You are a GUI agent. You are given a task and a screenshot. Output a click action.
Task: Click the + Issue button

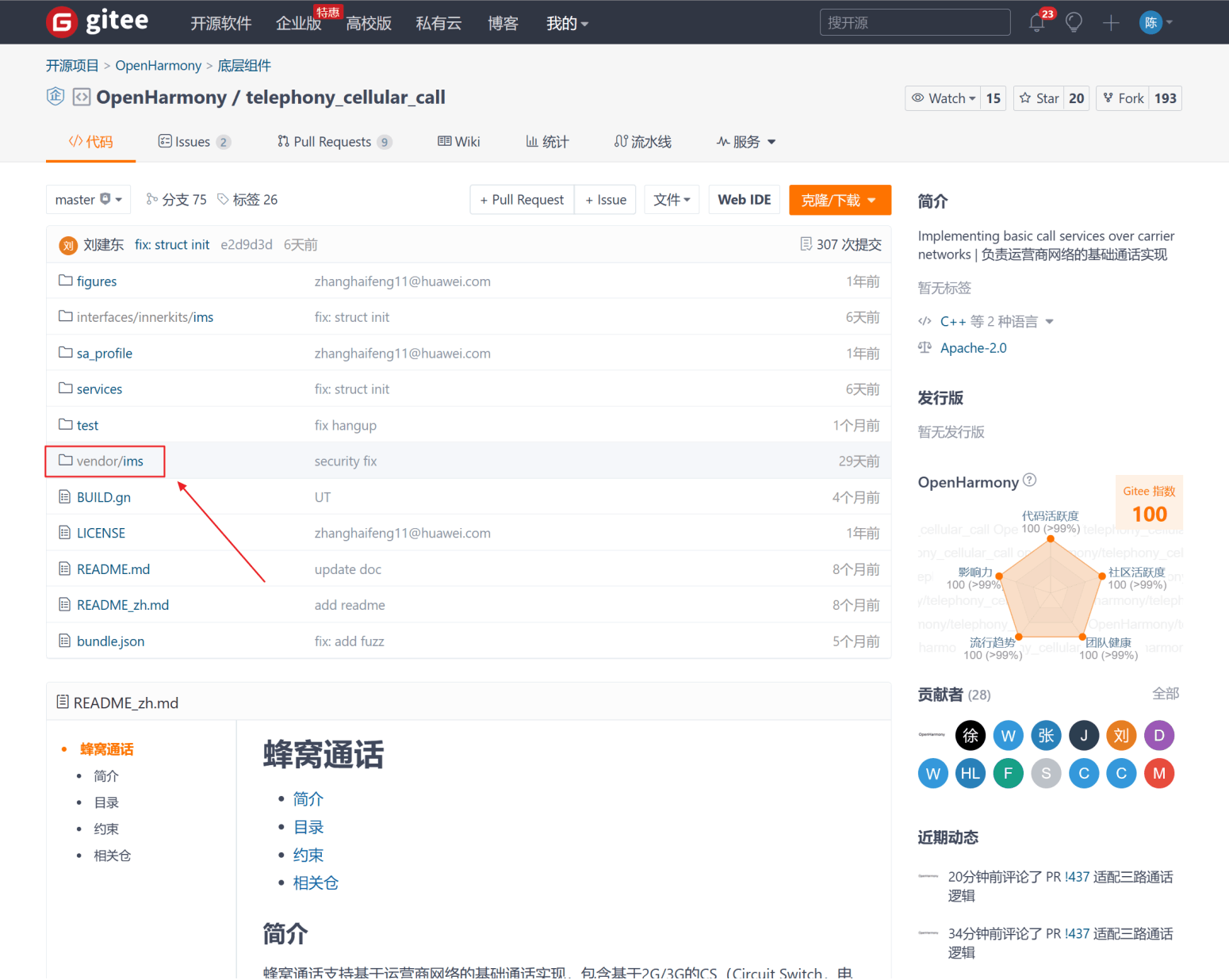click(606, 200)
